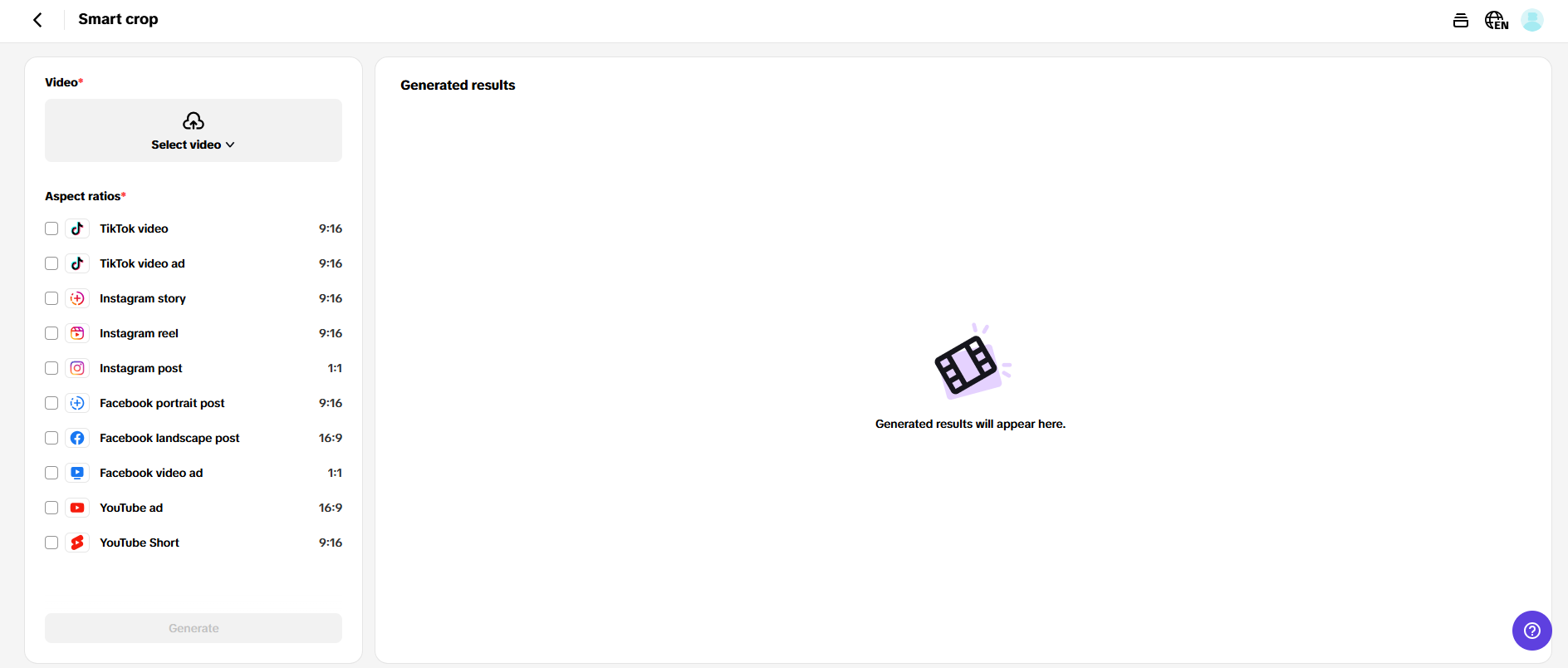The width and height of the screenshot is (1568, 668).
Task: Open the user profile avatar
Action: click(x=1532, y=20)
